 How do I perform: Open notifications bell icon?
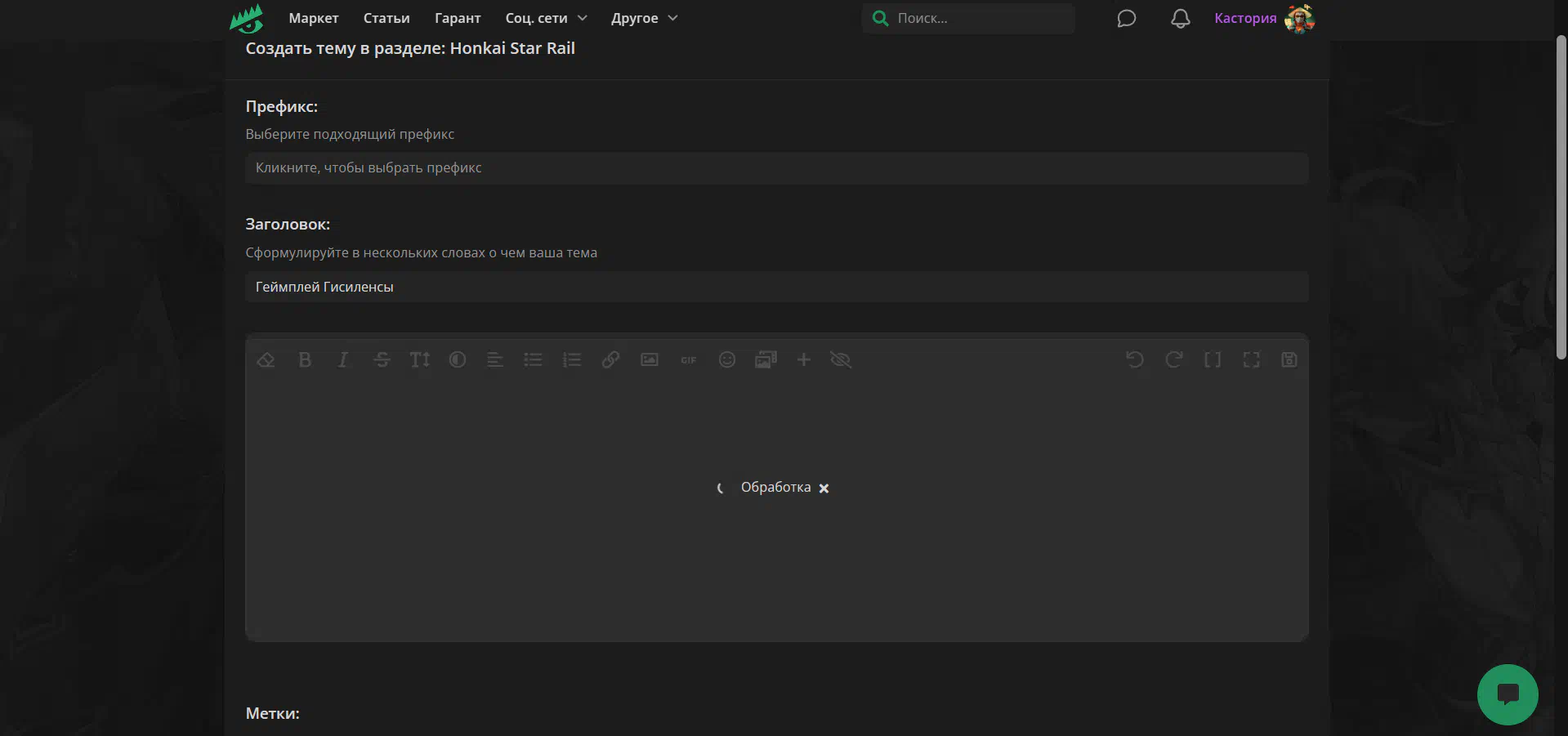click(x=1181, y=18)
